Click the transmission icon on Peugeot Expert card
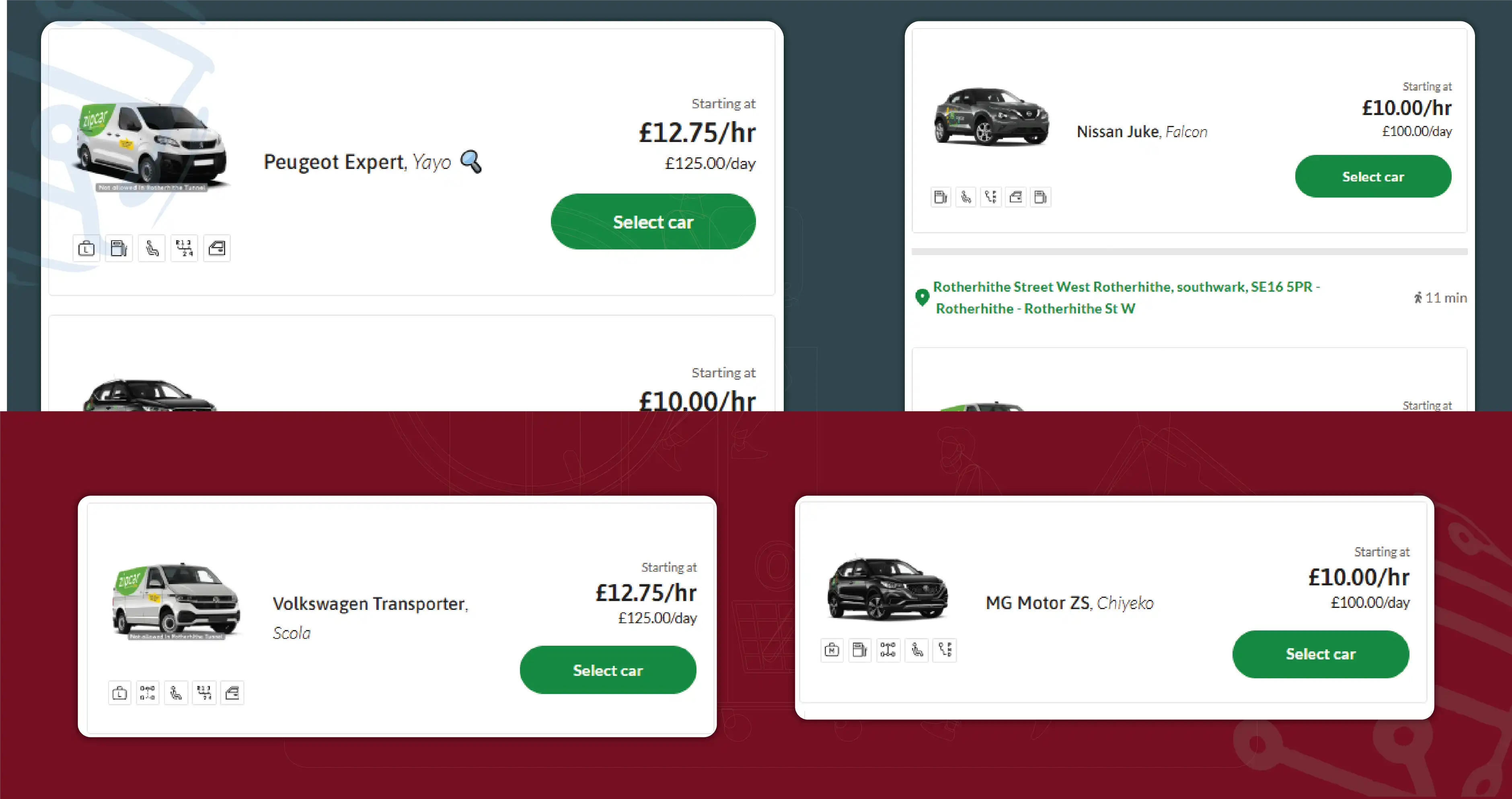 pyautogui.click(x=184, y=248)
